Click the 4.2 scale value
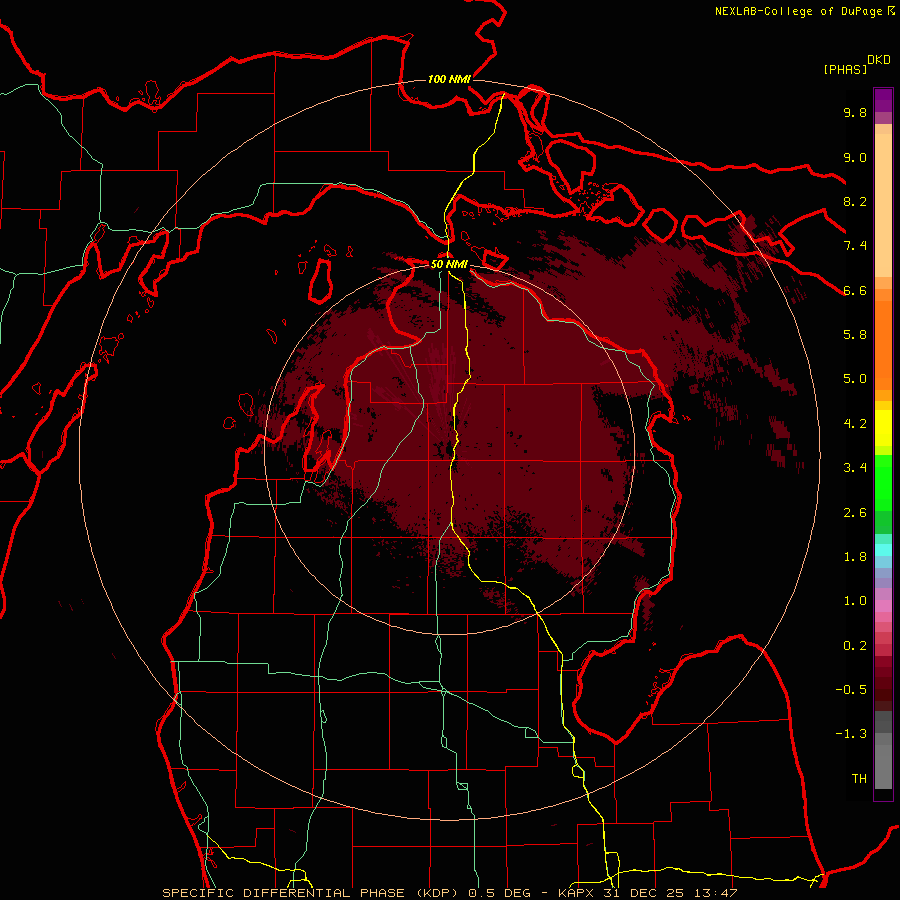The height and width of the screenshot is (900, 900). click(x=855, y=424)
